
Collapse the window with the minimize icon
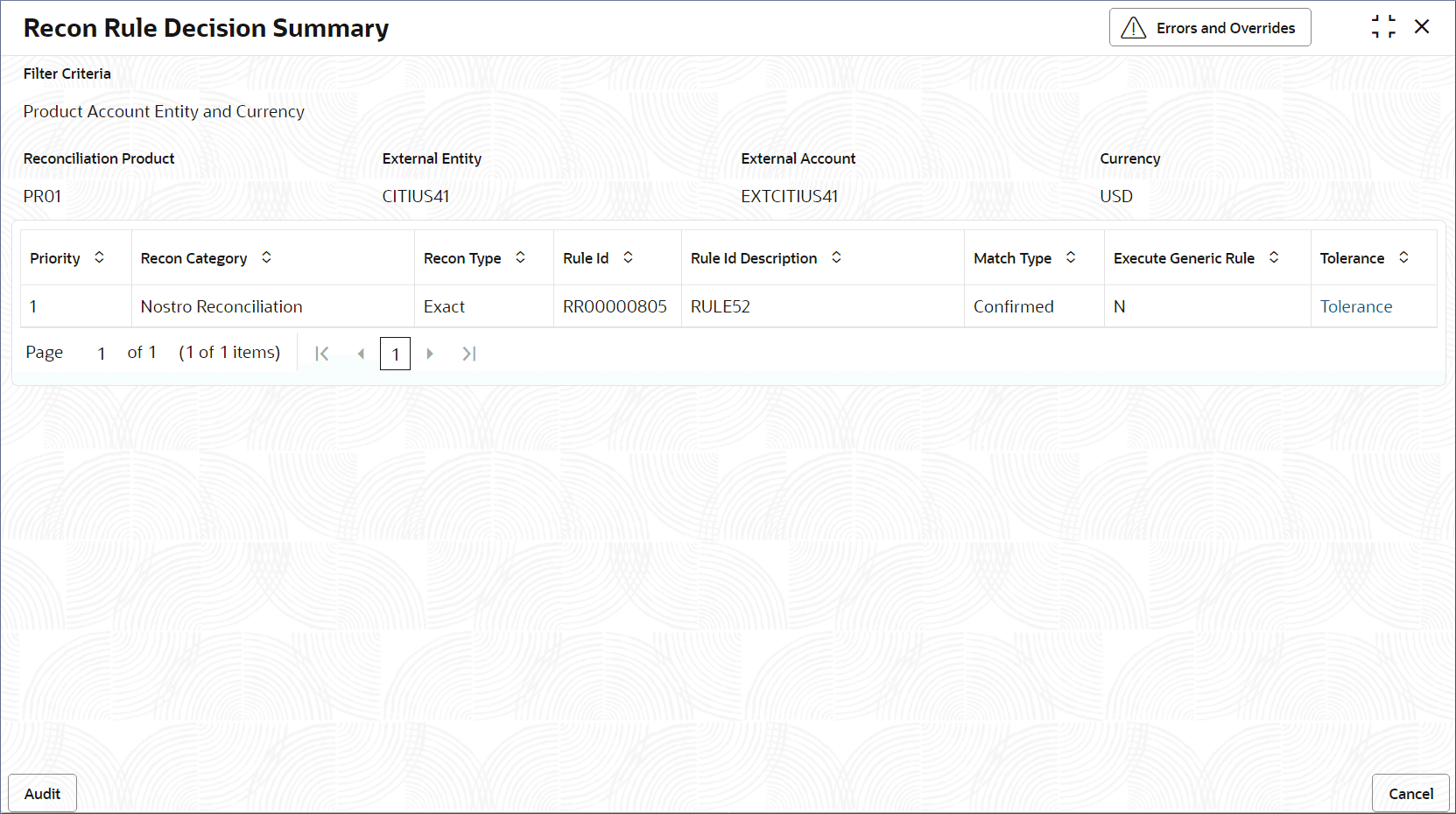[1383, 27]
